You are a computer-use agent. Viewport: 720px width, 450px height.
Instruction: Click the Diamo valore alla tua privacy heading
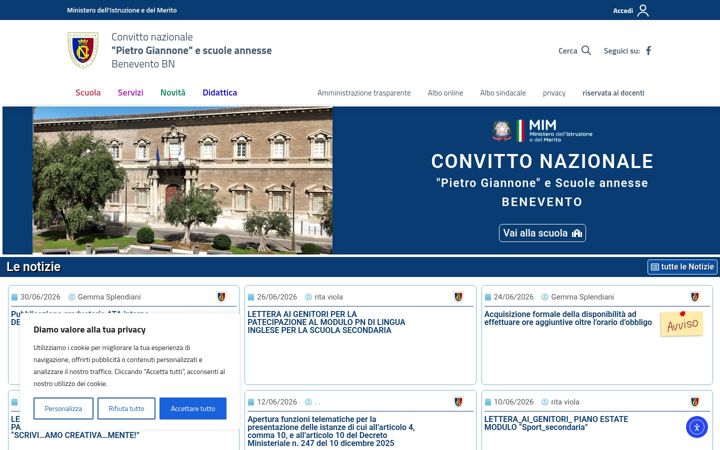tap(90, 330)
